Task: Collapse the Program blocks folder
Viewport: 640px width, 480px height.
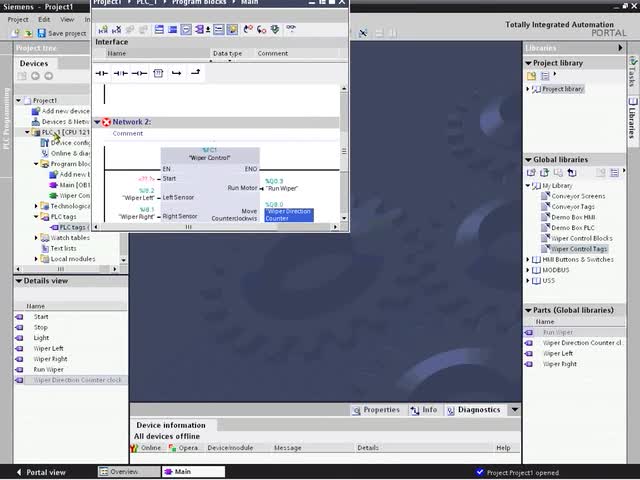Action: [x=36, y=164]
